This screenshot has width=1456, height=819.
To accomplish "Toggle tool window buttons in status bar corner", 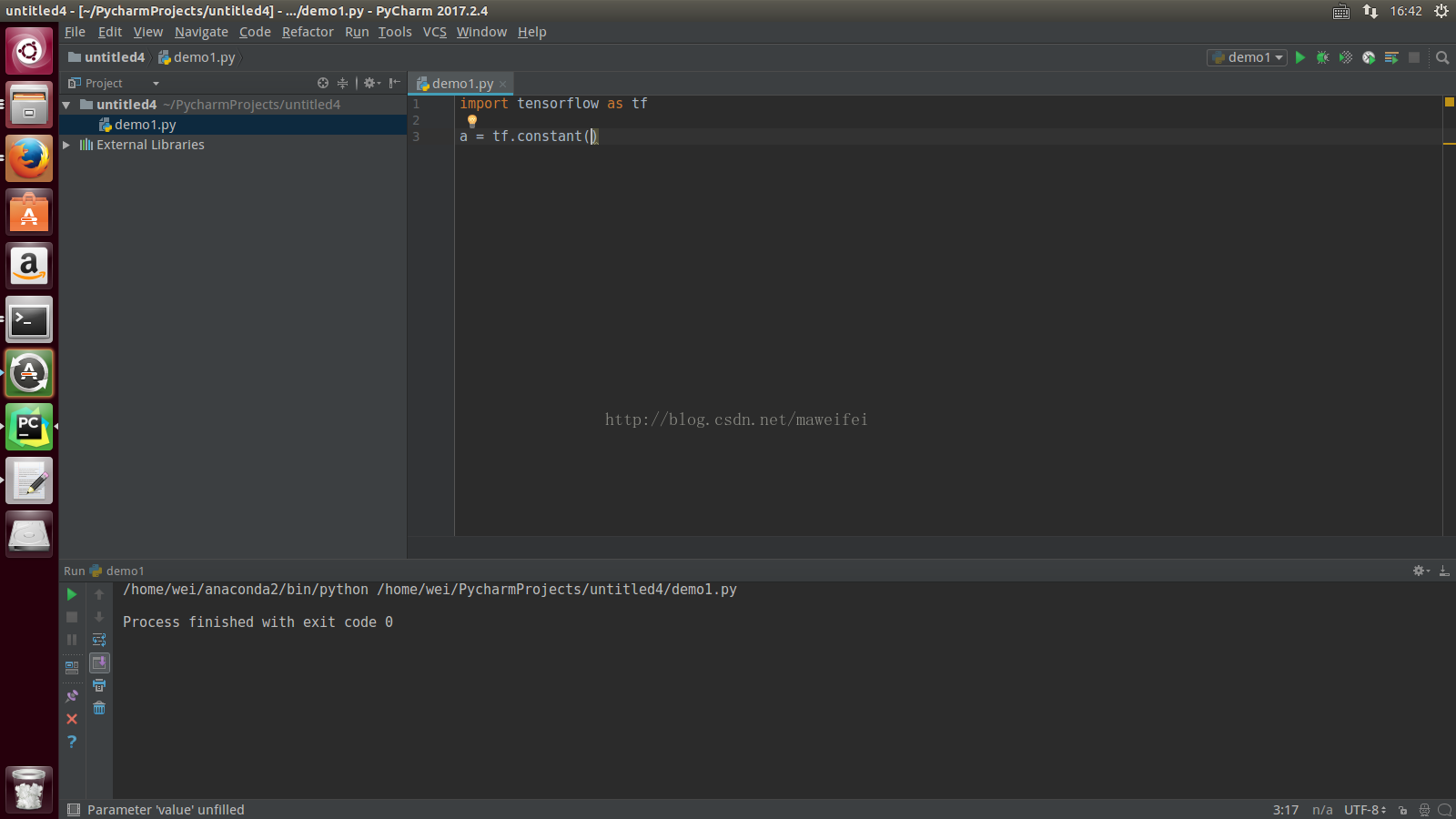I will point(74,810).
